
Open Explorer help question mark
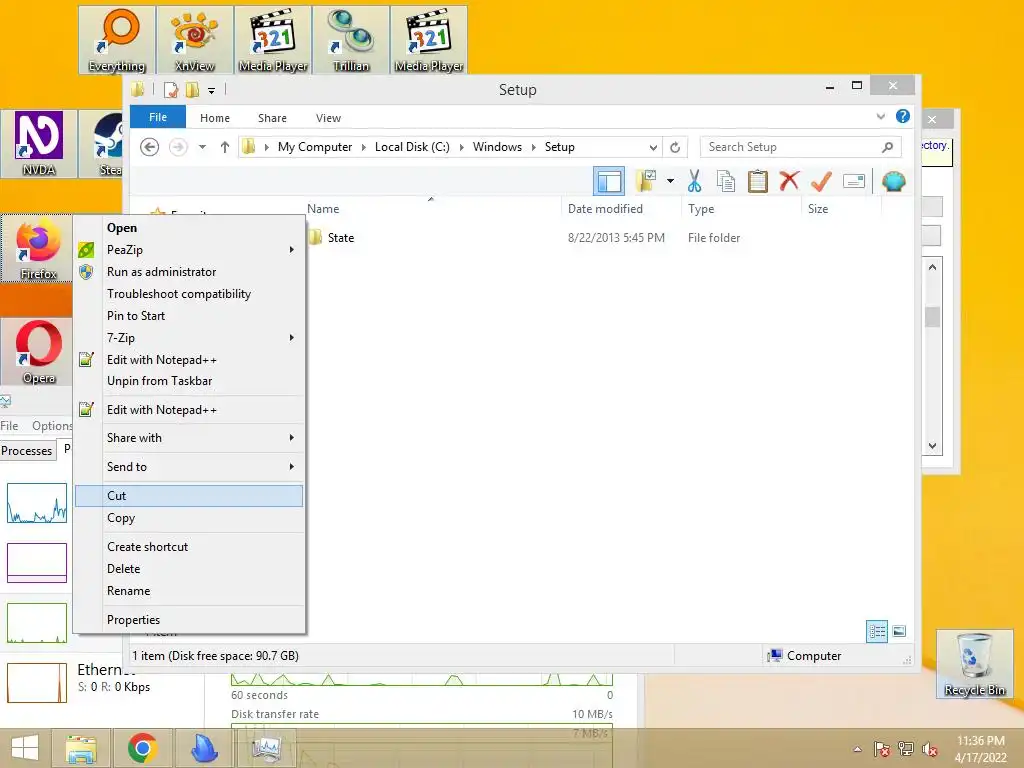point(903,116)
